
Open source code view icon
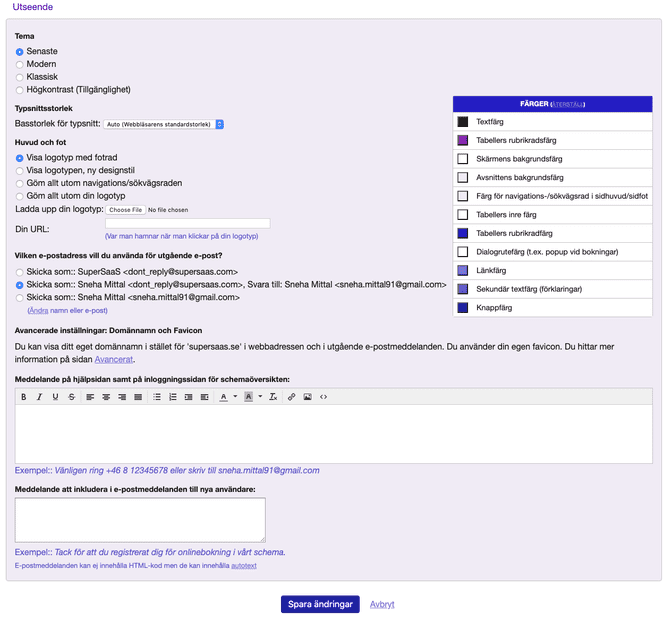click(x=324, y=397)
